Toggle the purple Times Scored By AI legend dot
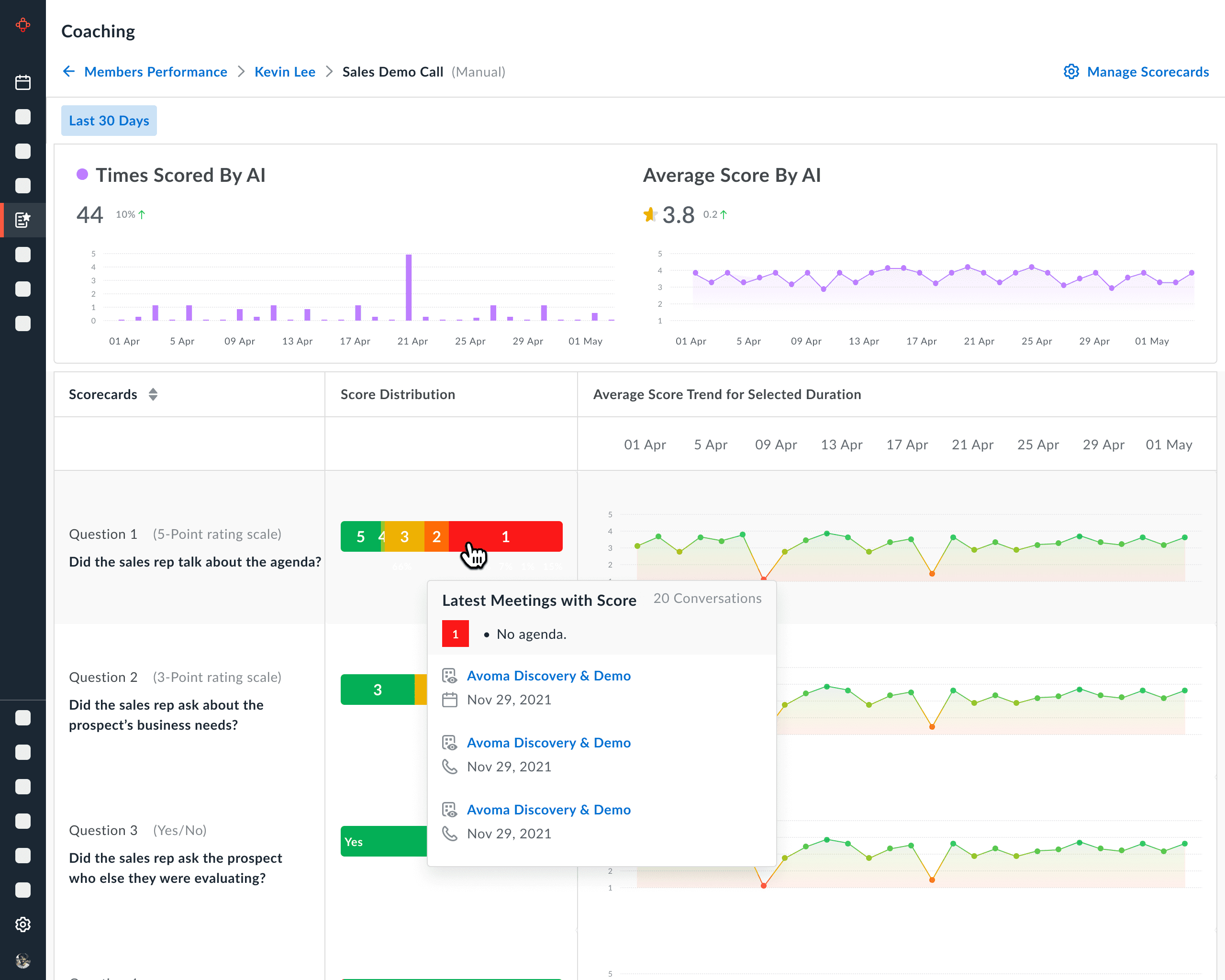Viewport: 1225px width, 980px height. pyautogui.click(x=82, y=174)
